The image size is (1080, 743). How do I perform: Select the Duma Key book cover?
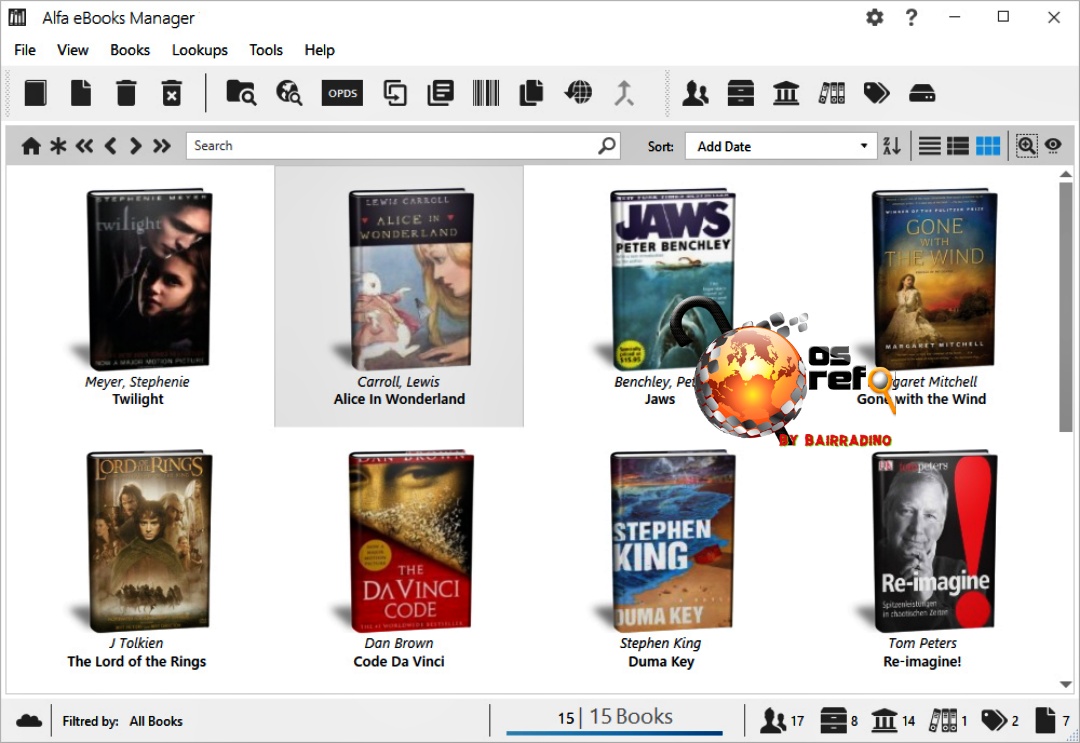tap(672, 541)
